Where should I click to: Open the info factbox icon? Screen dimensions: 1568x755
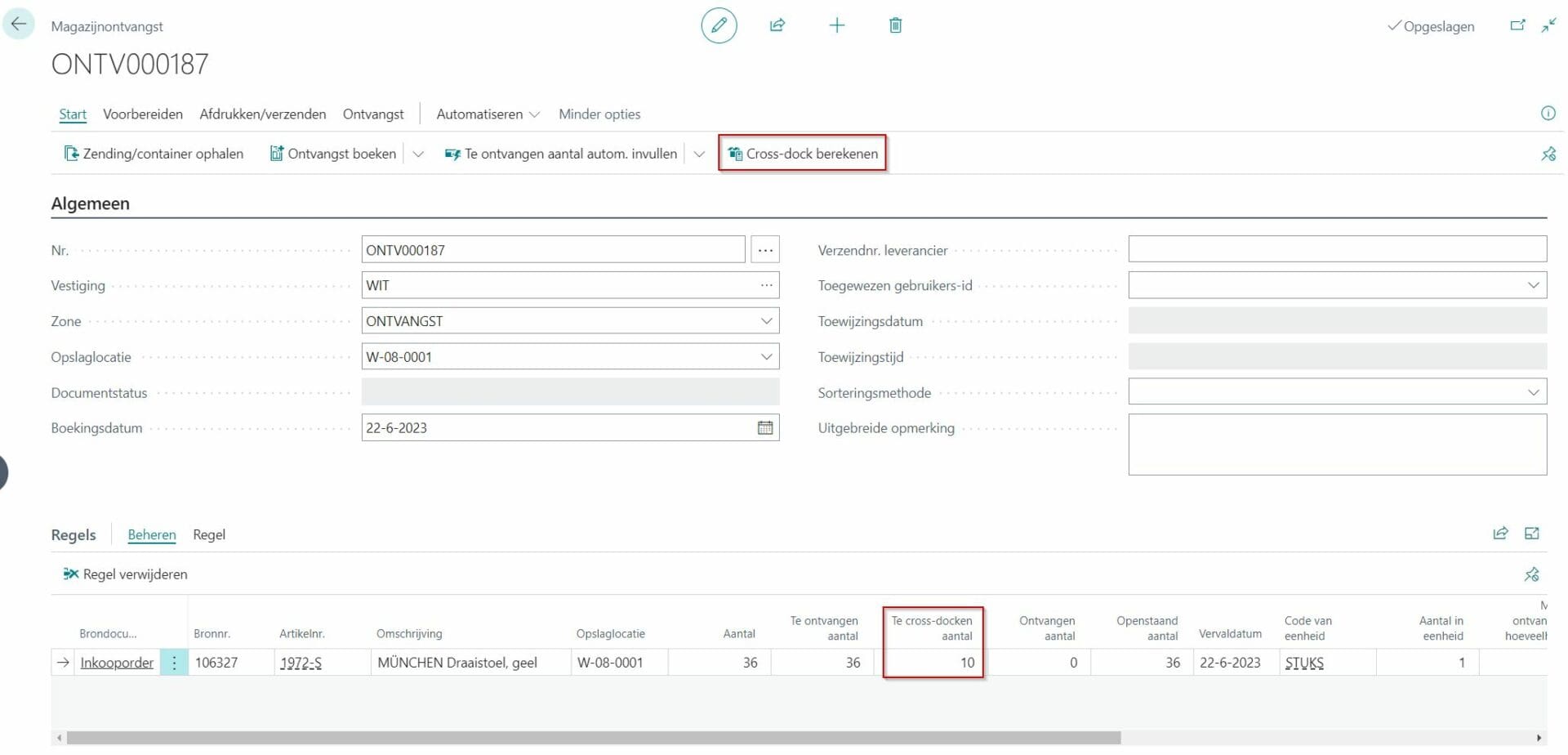[1548, 114]
